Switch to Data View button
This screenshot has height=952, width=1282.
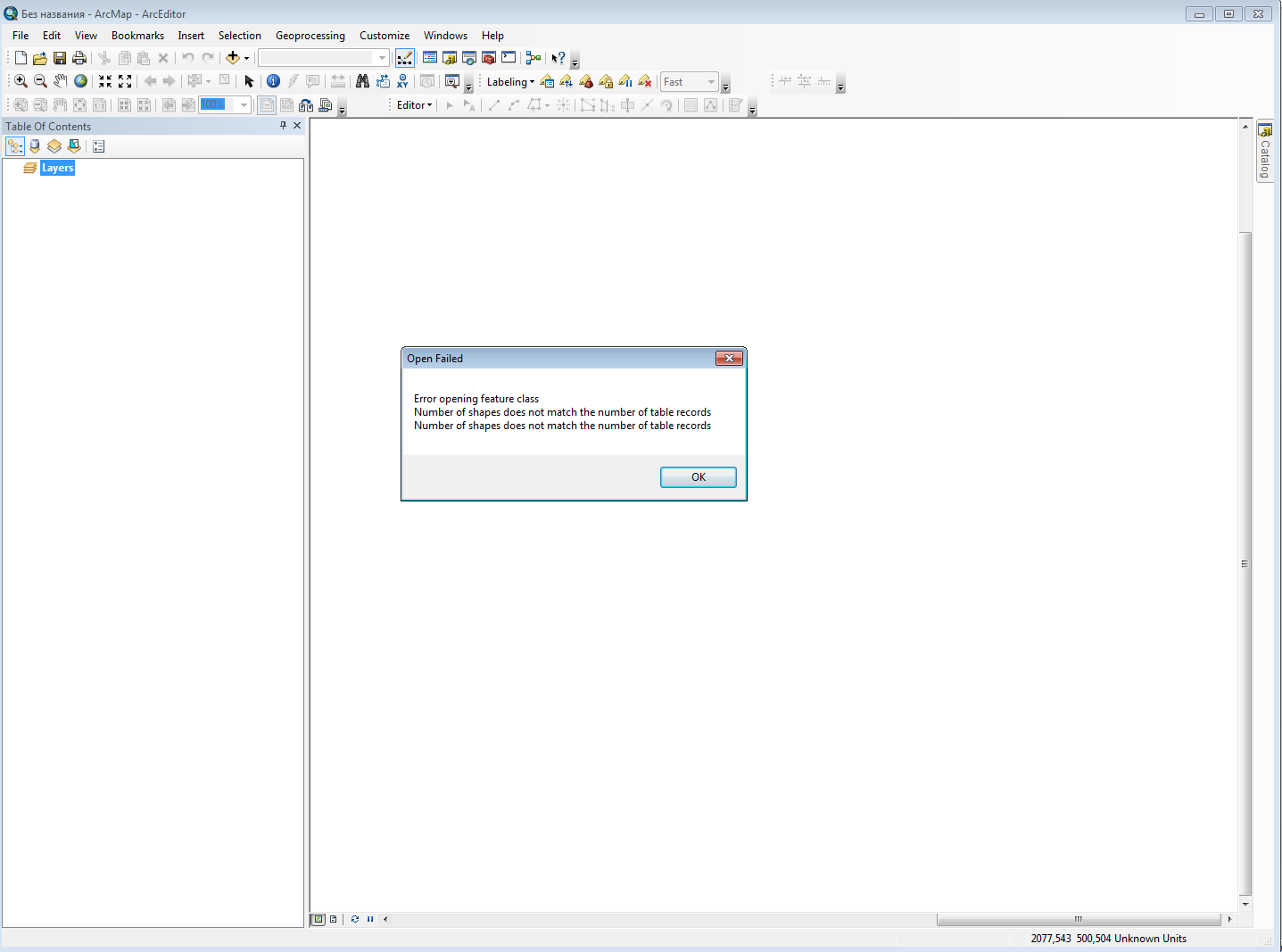coord(318,919)
